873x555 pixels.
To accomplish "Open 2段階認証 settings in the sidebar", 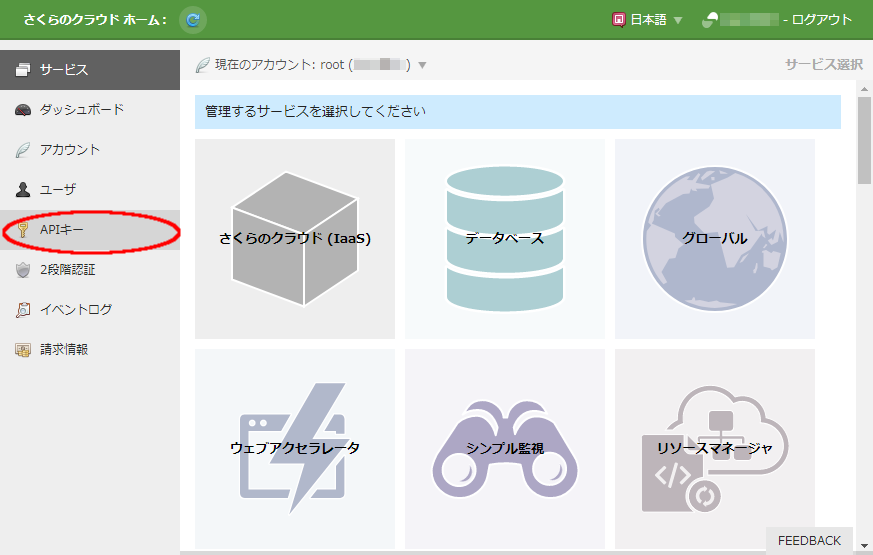I will pos(68,270).
